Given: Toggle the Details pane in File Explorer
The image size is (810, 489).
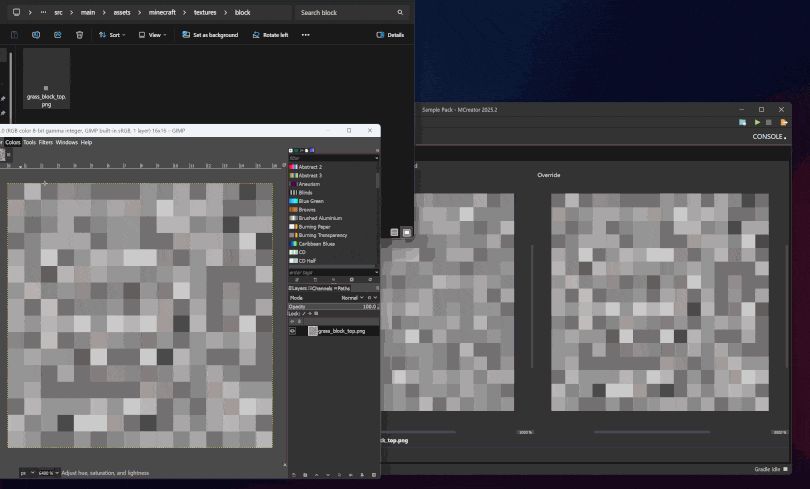Looking at the screenshot, I should [390, 35].
